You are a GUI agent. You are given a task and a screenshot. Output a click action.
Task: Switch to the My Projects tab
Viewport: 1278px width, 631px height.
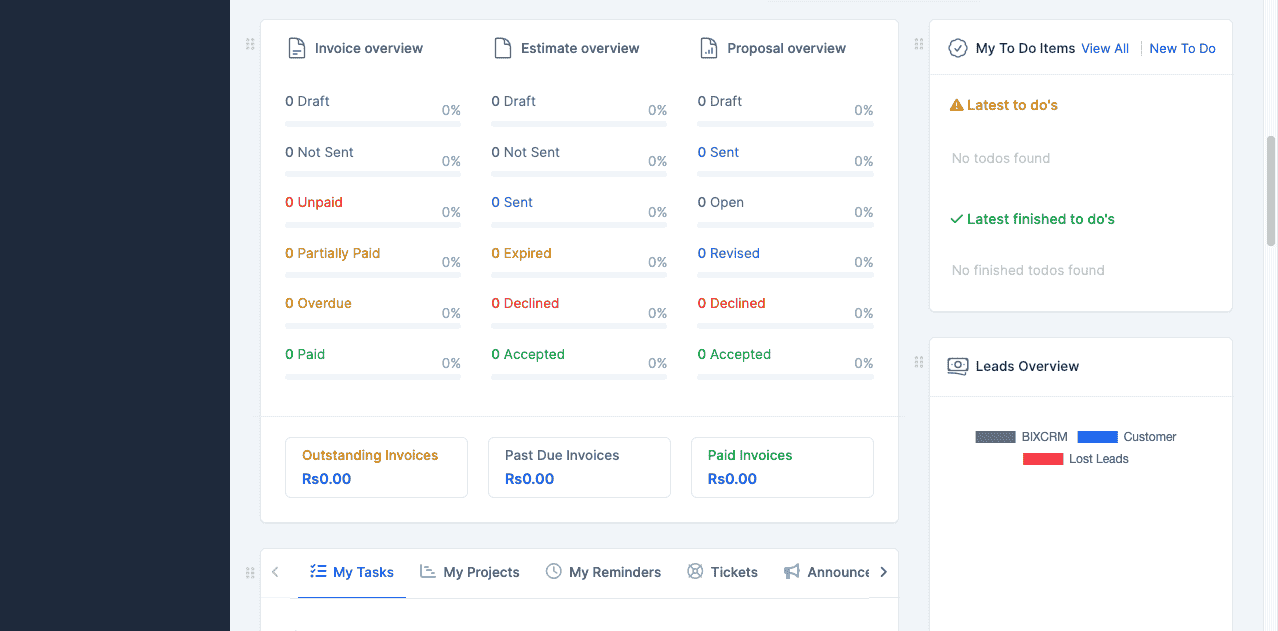click(470, 572)
